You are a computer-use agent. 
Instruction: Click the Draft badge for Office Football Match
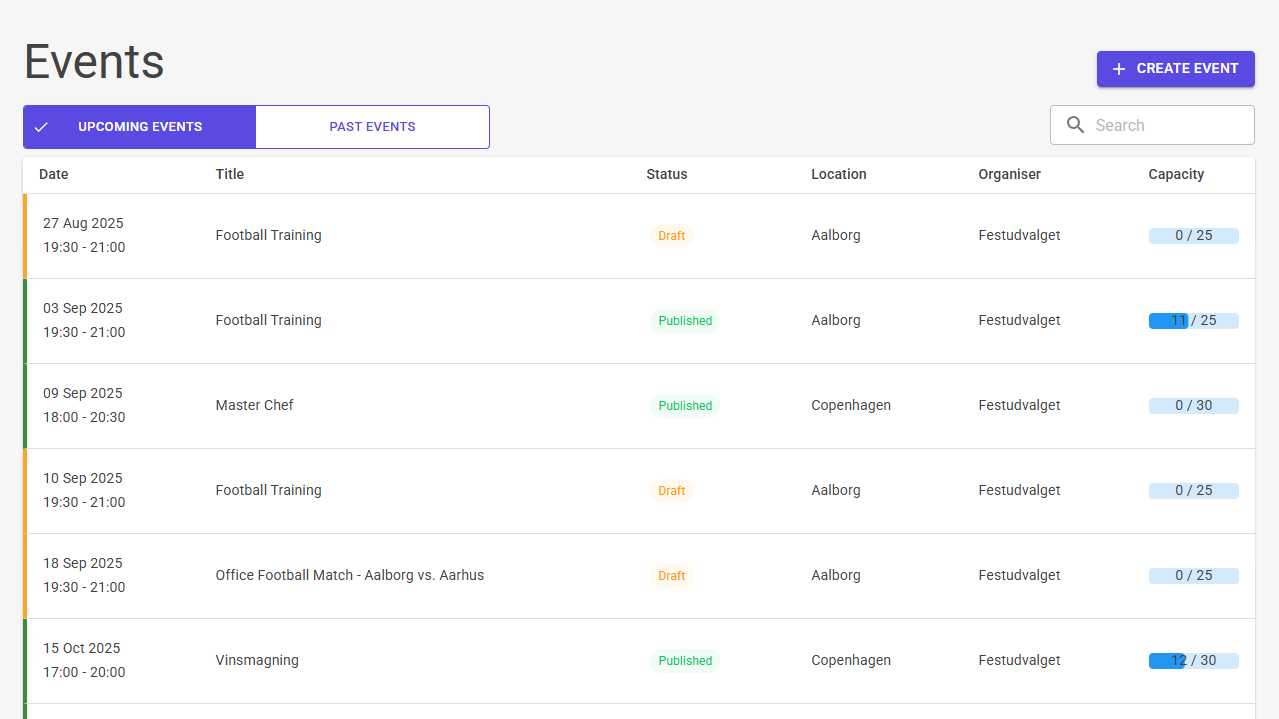click(x=672, y=576)
